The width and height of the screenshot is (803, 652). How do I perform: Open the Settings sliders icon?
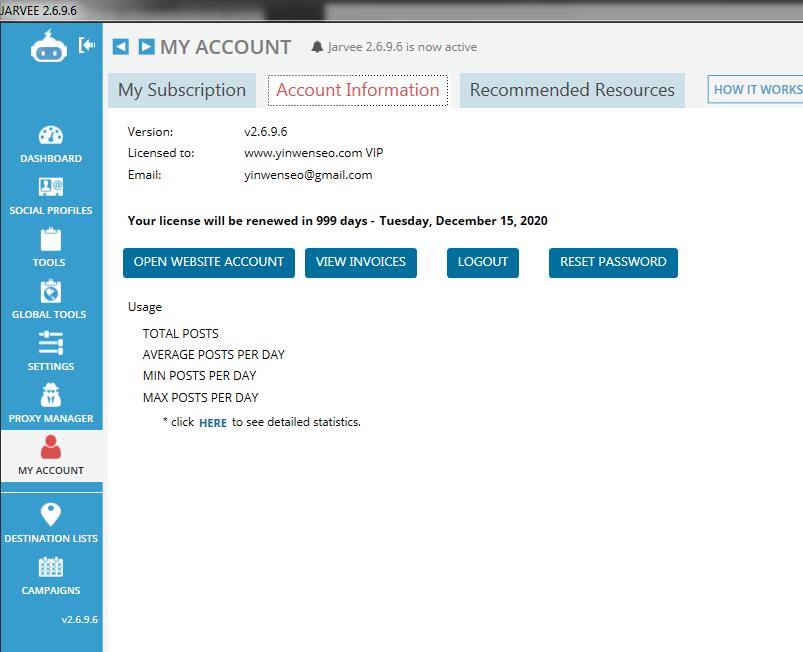coord(51,343)
